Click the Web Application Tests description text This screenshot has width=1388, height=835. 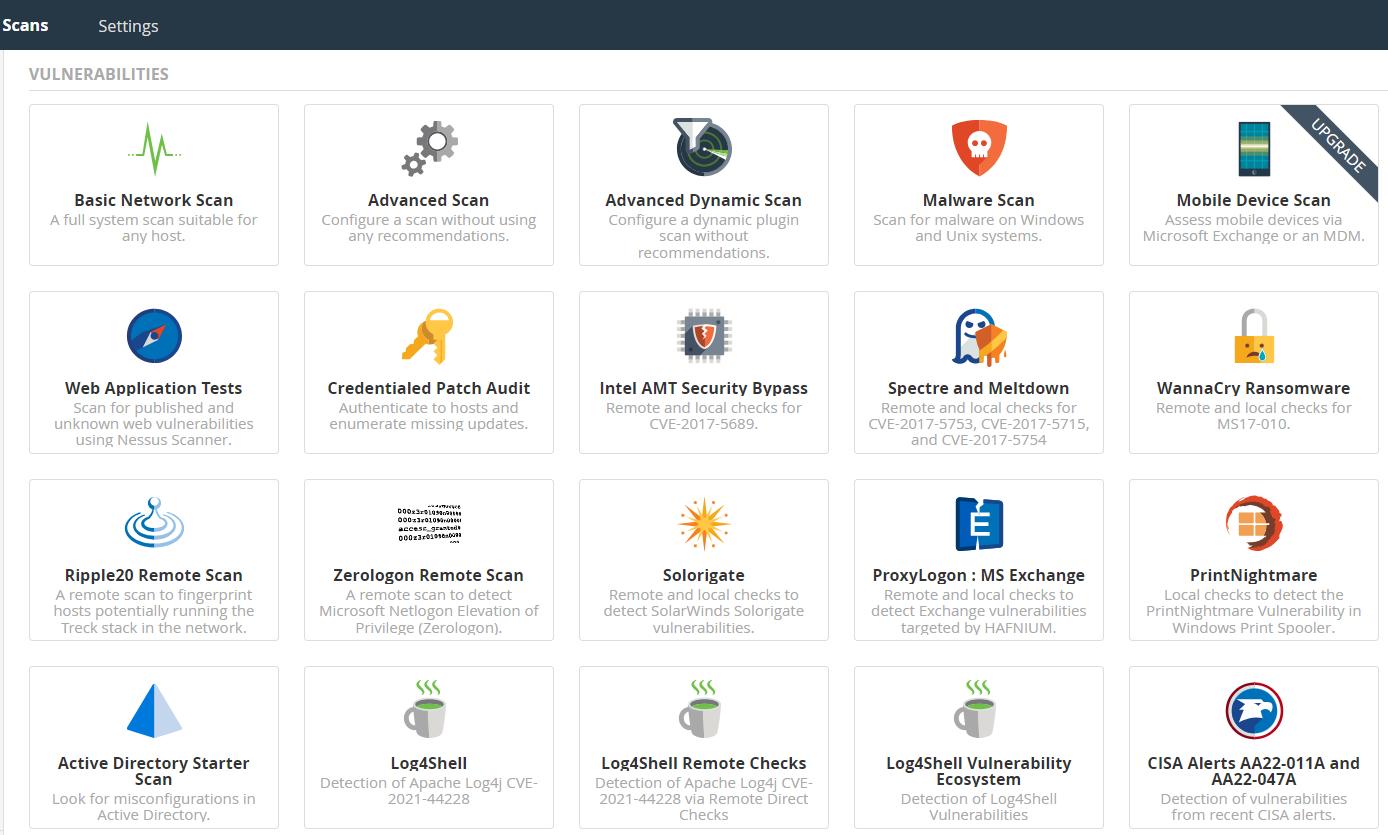tap(154, 424)
